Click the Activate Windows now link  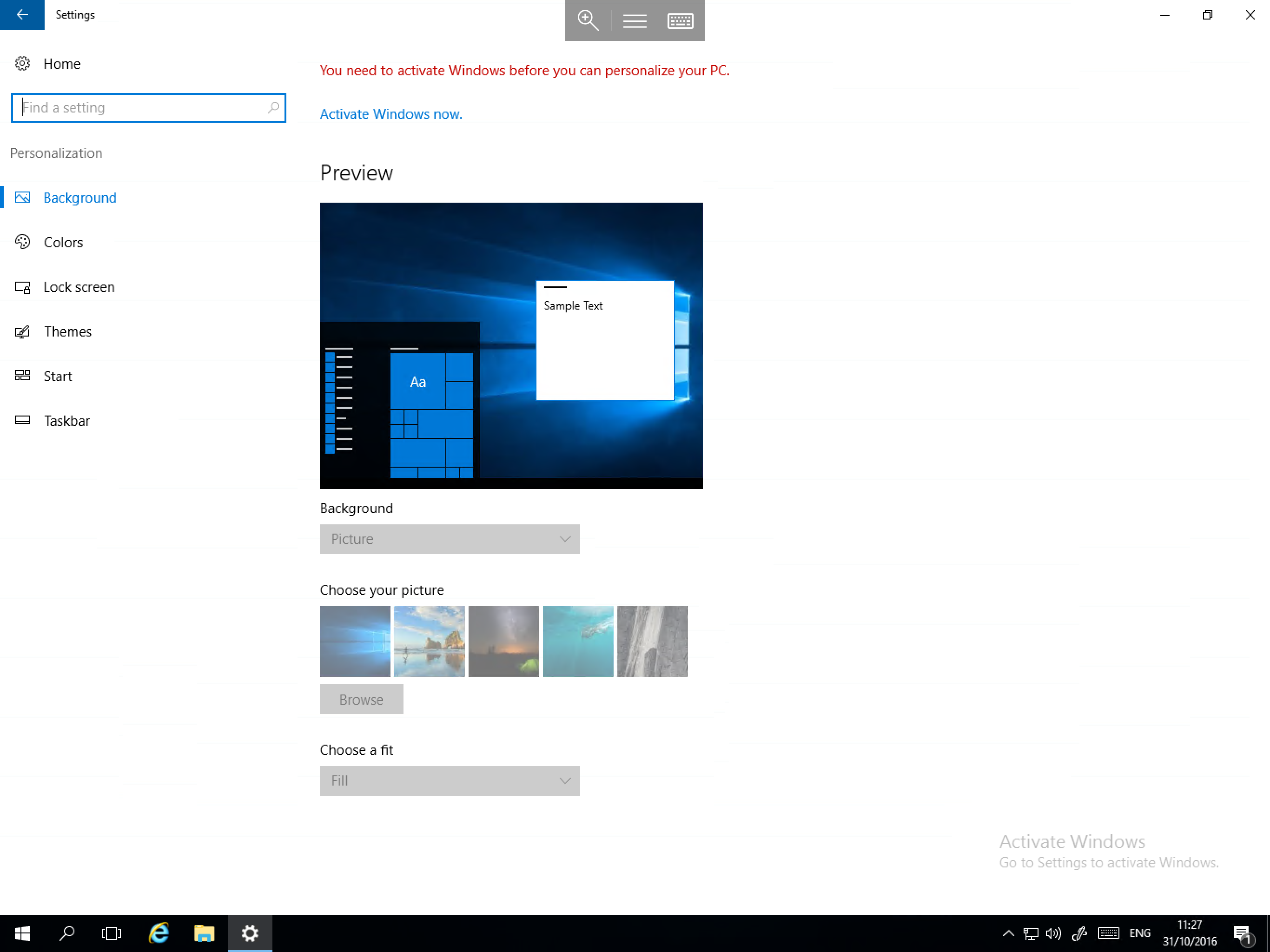391,114
